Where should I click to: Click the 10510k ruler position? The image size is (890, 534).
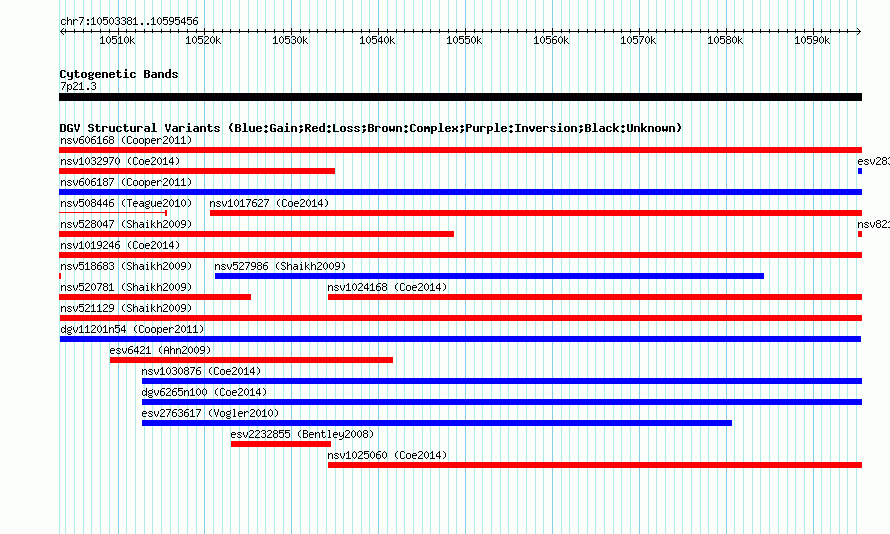pos(117,40)
